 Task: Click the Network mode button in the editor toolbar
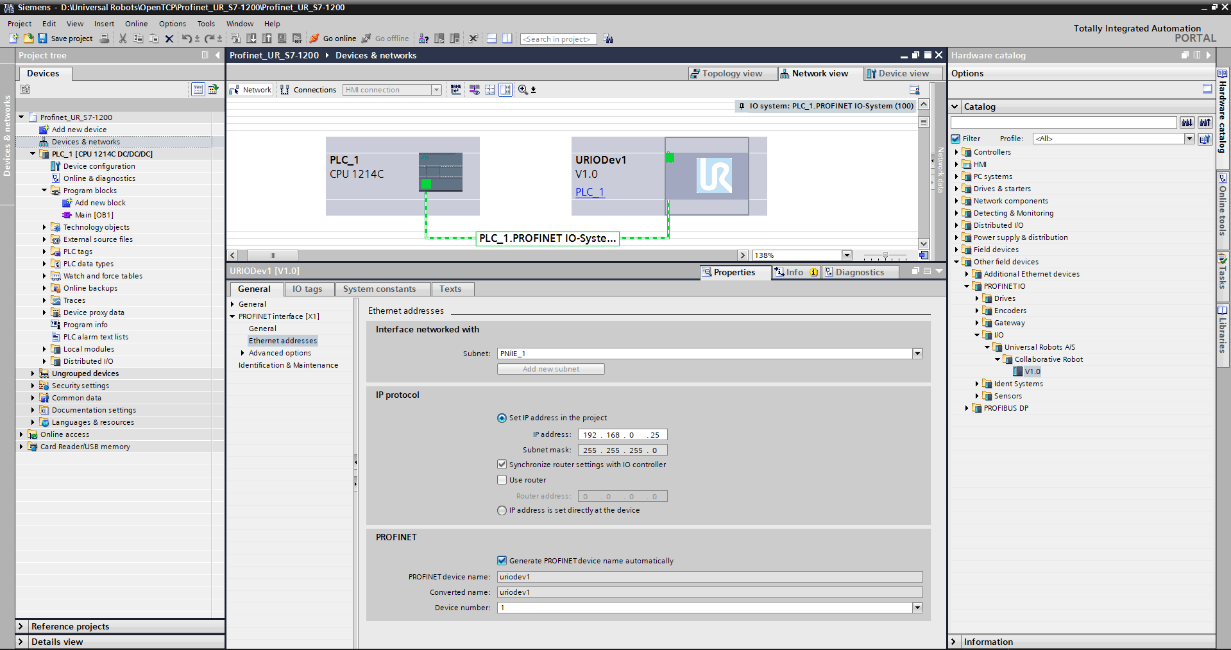251,90
